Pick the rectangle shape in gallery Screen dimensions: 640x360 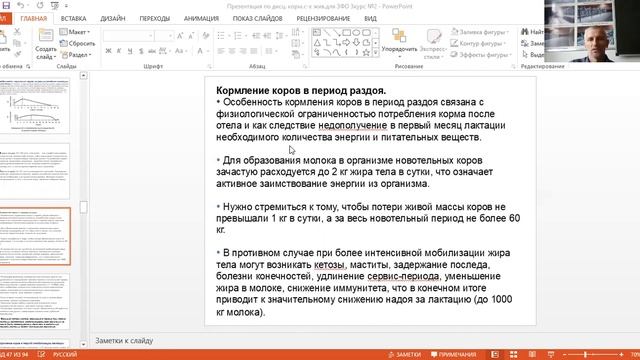[x=347, y=32]
